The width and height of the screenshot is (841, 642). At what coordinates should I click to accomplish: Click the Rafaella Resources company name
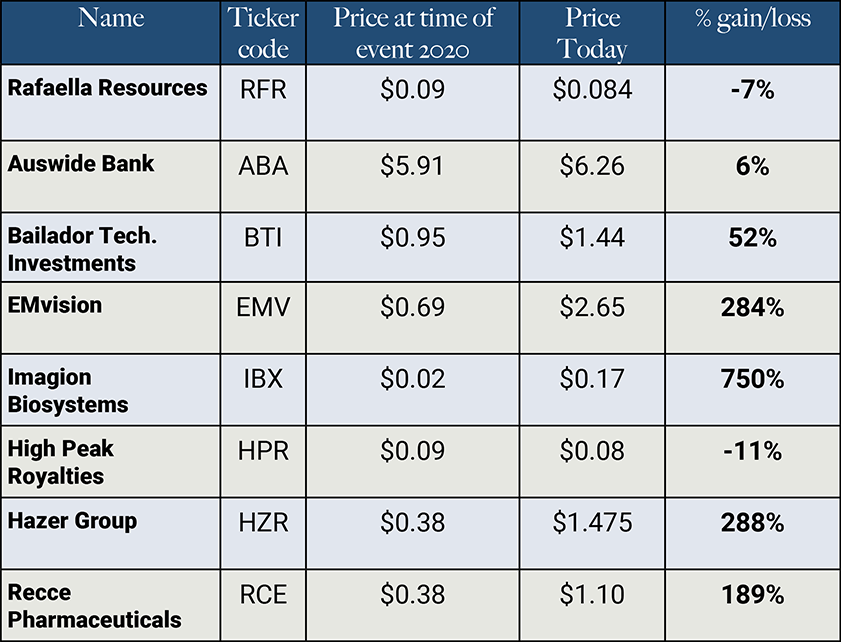tap(107, 88)
